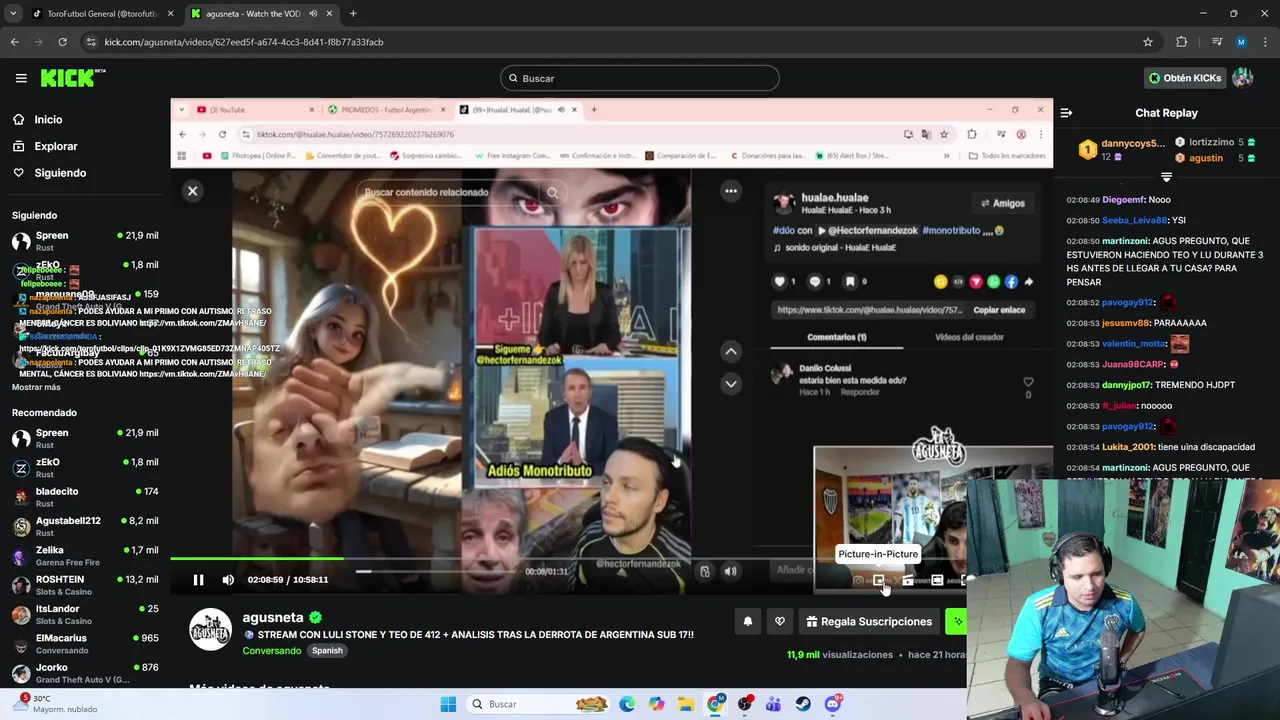Click username Diegoemf in chat
The height and width of the screenshot is (720, 1280).
point(1123,200)
